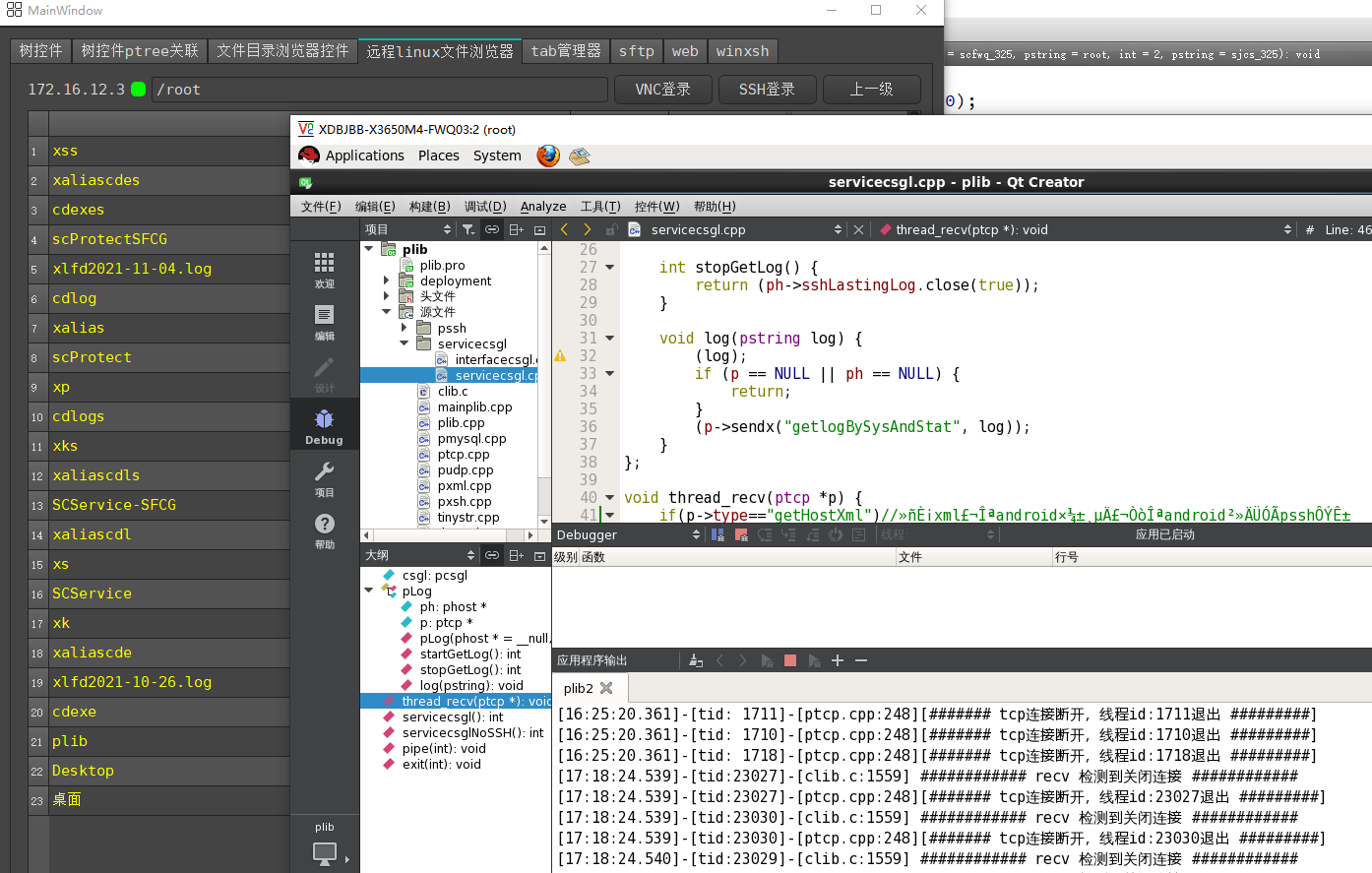The height and width of the screenshot is (873, 1372).
Task: Expand the deployment node in plib tree
Action: [x=385, y=281]
